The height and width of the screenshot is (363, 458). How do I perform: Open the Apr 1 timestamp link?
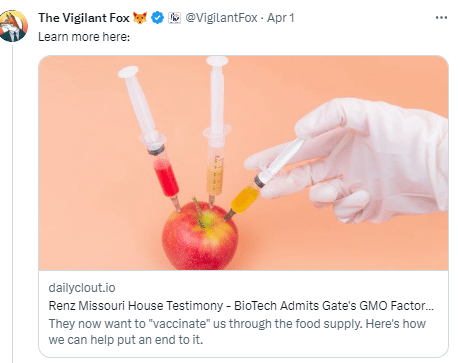point(281,18)
